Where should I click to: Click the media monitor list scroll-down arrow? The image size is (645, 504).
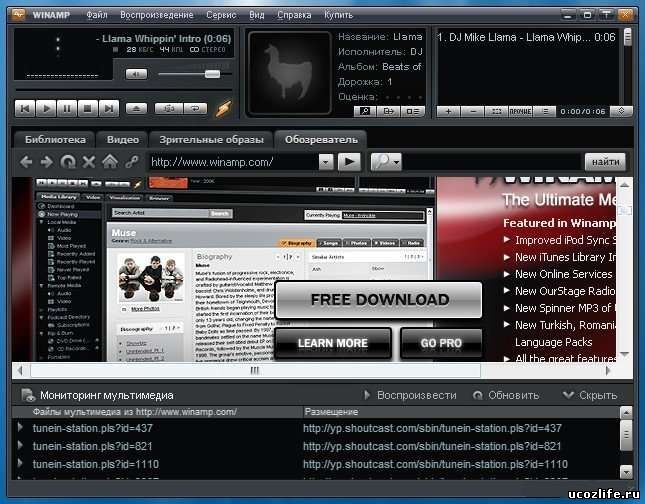click(626, 471)
